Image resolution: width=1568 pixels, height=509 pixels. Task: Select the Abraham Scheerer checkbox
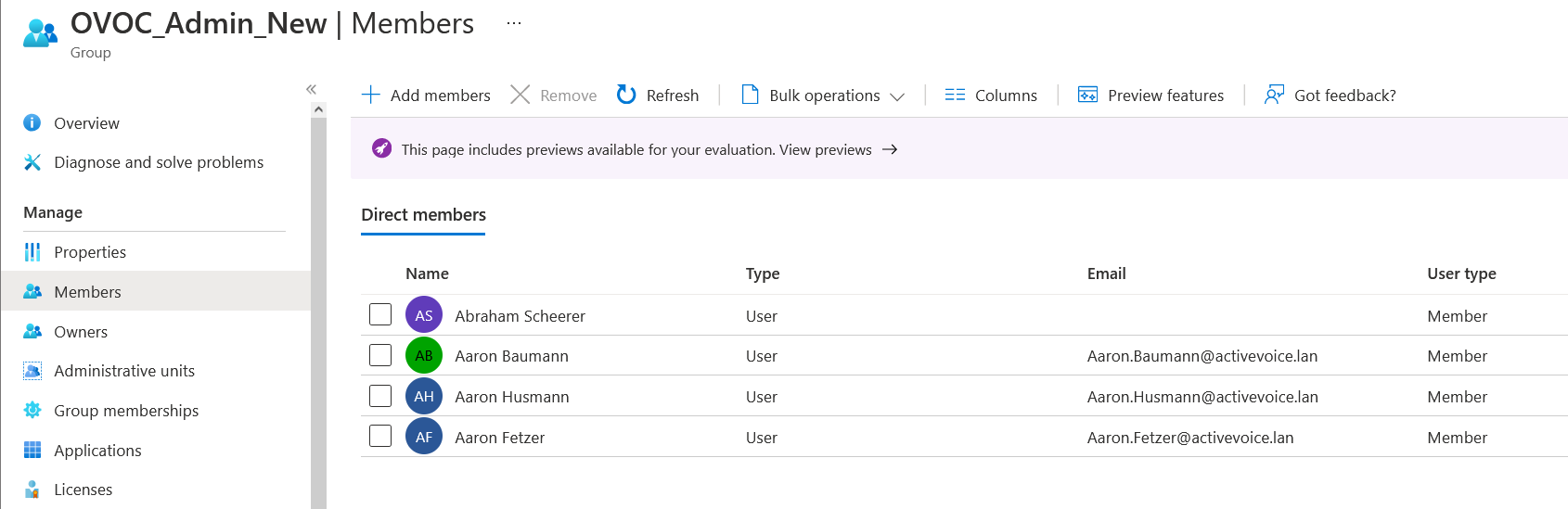(x=380, y=315)
